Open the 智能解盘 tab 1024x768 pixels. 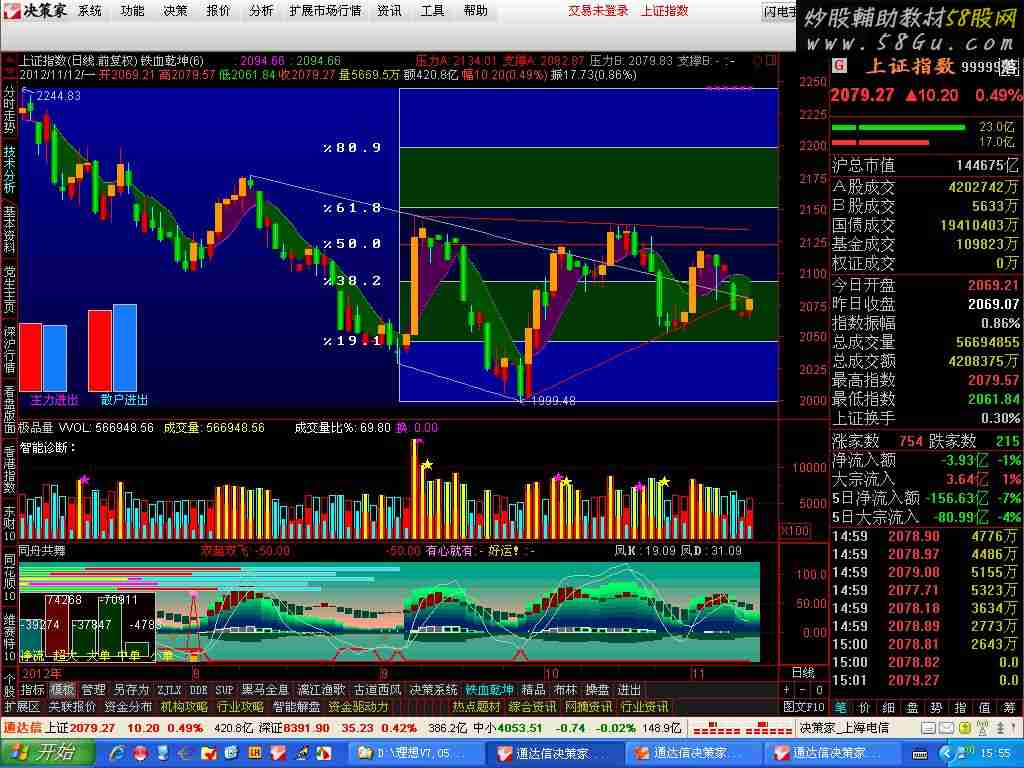296,707
